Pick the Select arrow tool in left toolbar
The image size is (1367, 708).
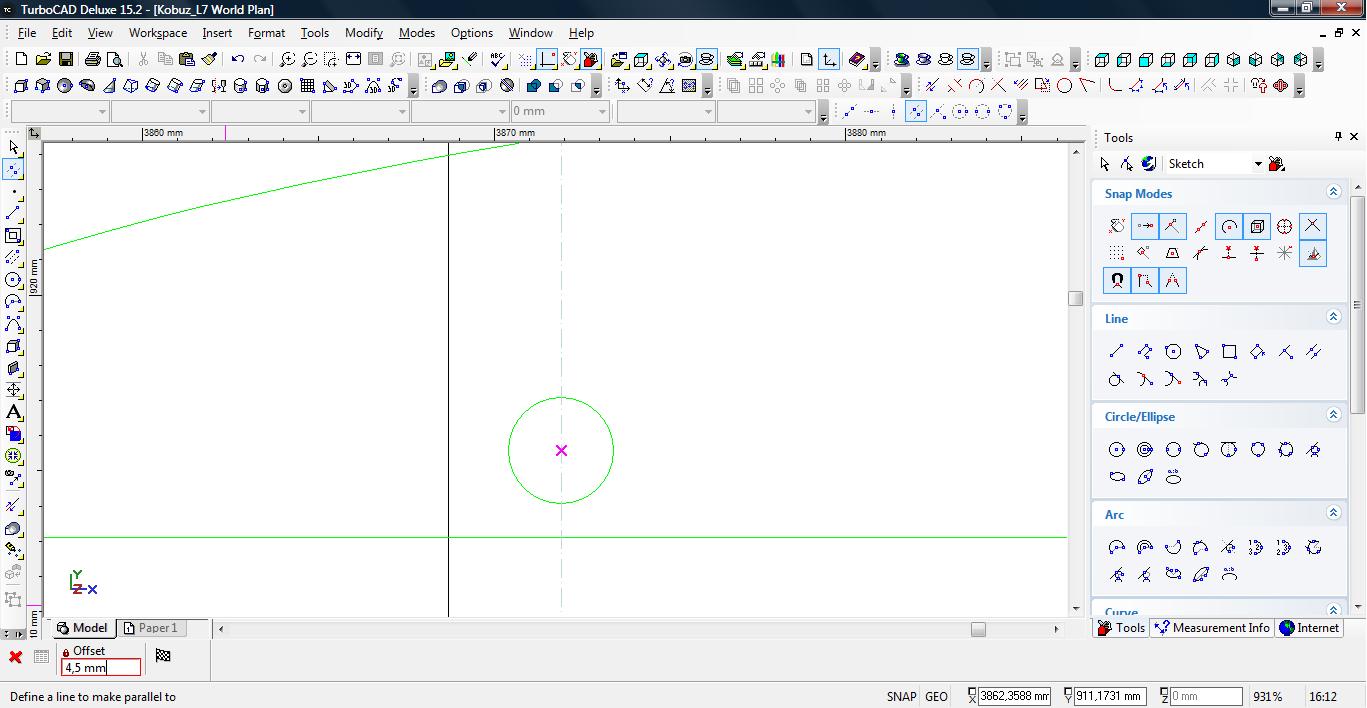(x=13, y=148)
